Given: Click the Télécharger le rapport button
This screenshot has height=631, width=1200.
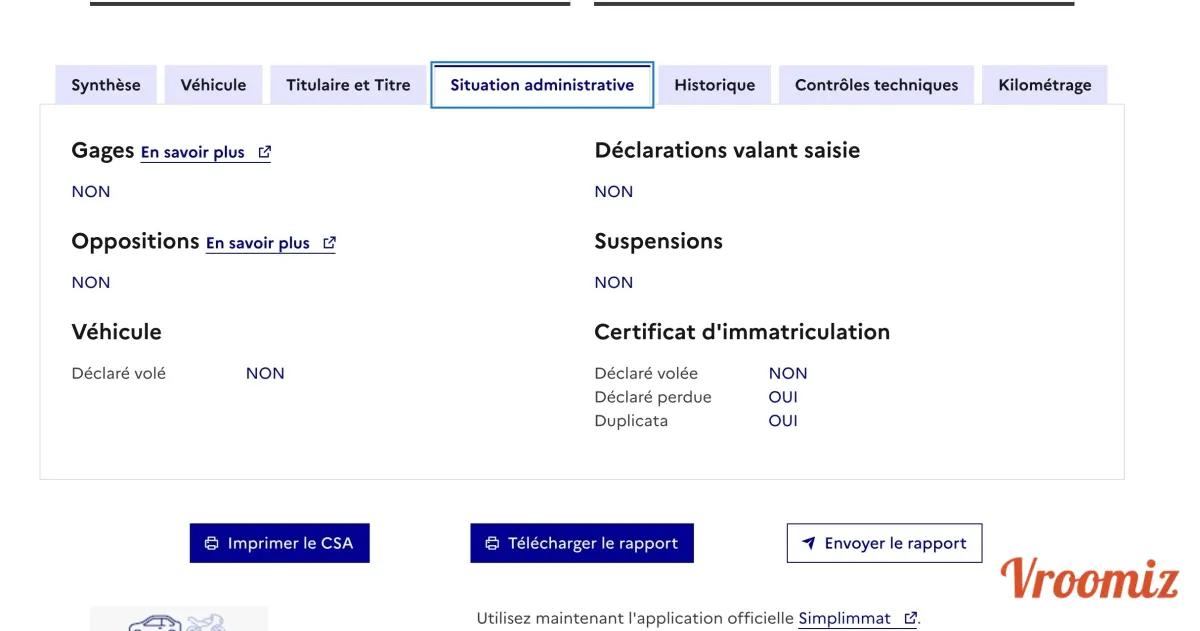Looking at the screenshot, I should 582,544.
